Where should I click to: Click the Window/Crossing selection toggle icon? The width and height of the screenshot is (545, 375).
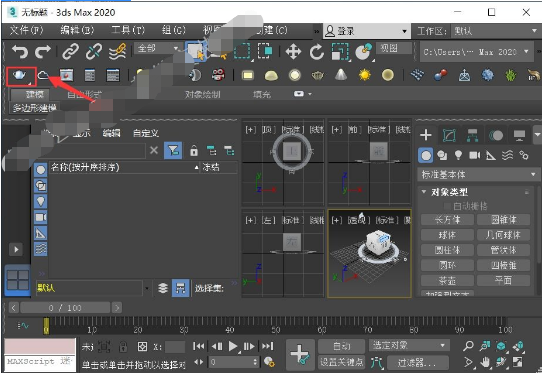click(265, 51)
